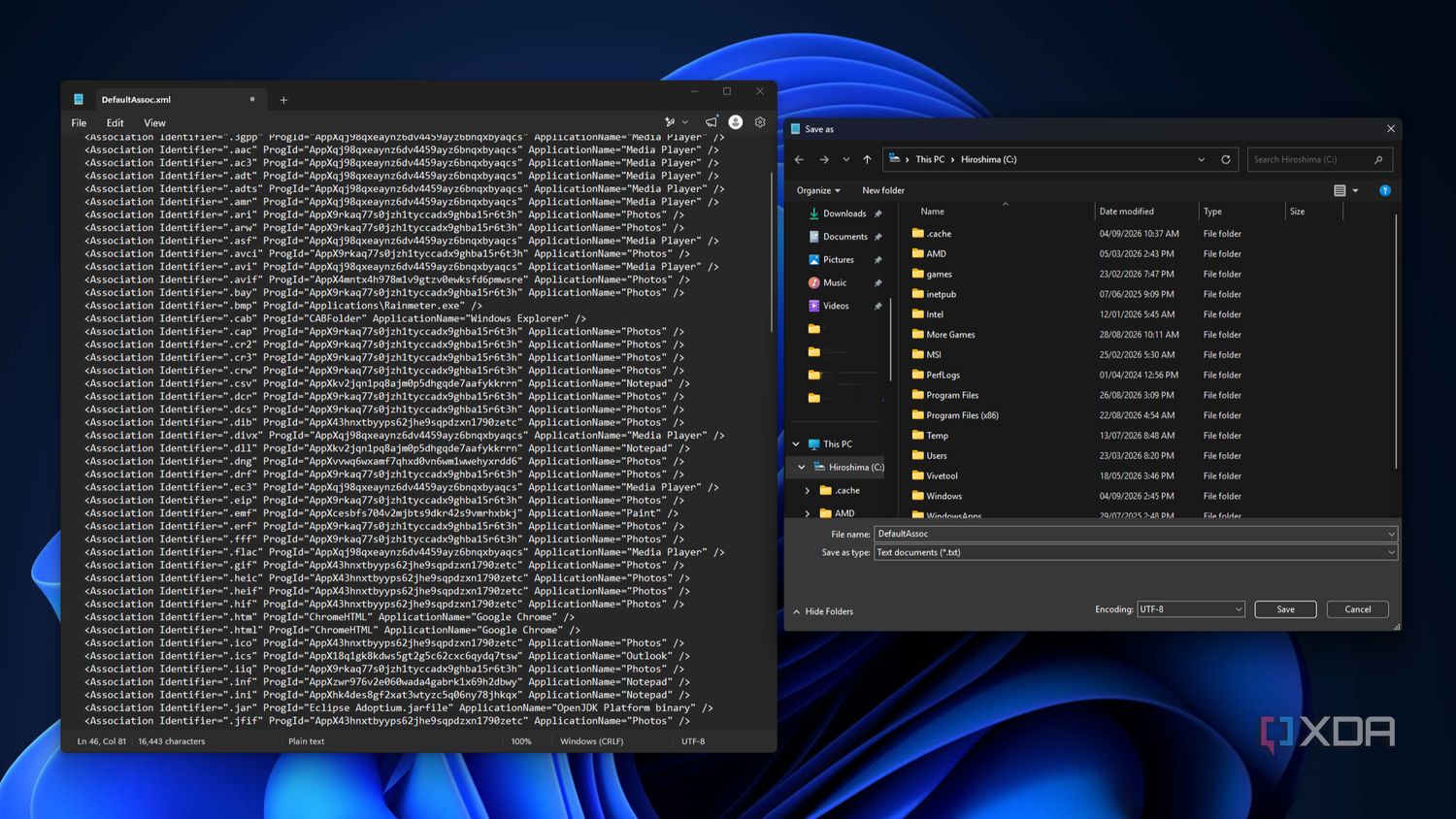The width and height of the screenshot is (1456, 819).
Task: Change view layout icon
Action: (x=1340, y=190)
